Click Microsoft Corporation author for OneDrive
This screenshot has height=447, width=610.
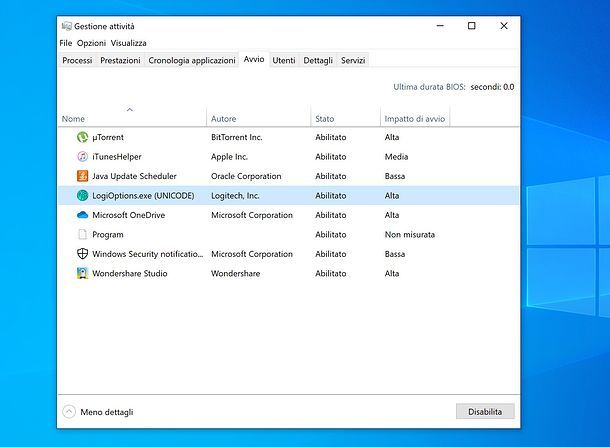click(x=252, y=215)
